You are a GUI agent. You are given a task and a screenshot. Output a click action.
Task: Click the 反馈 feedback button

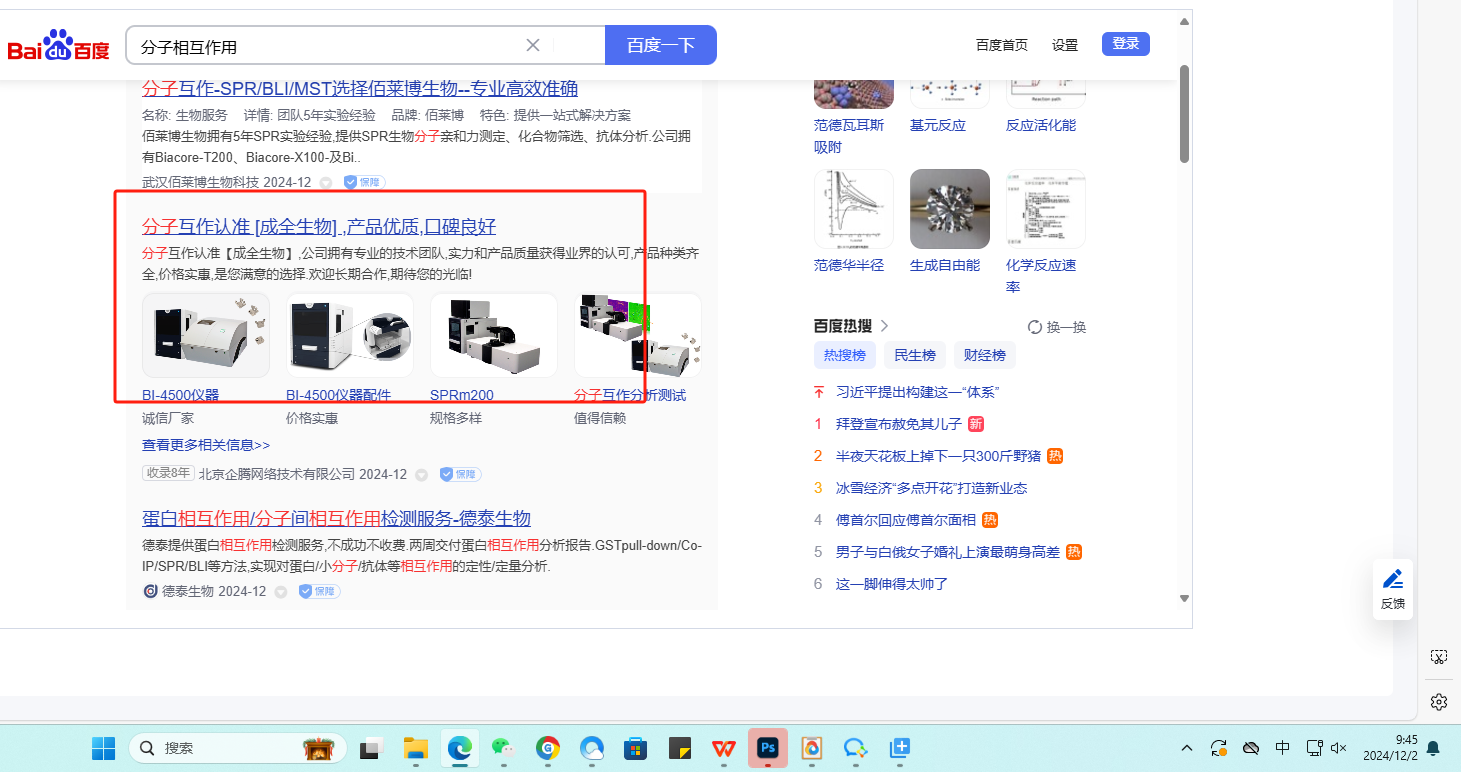tap(1393, 589)
